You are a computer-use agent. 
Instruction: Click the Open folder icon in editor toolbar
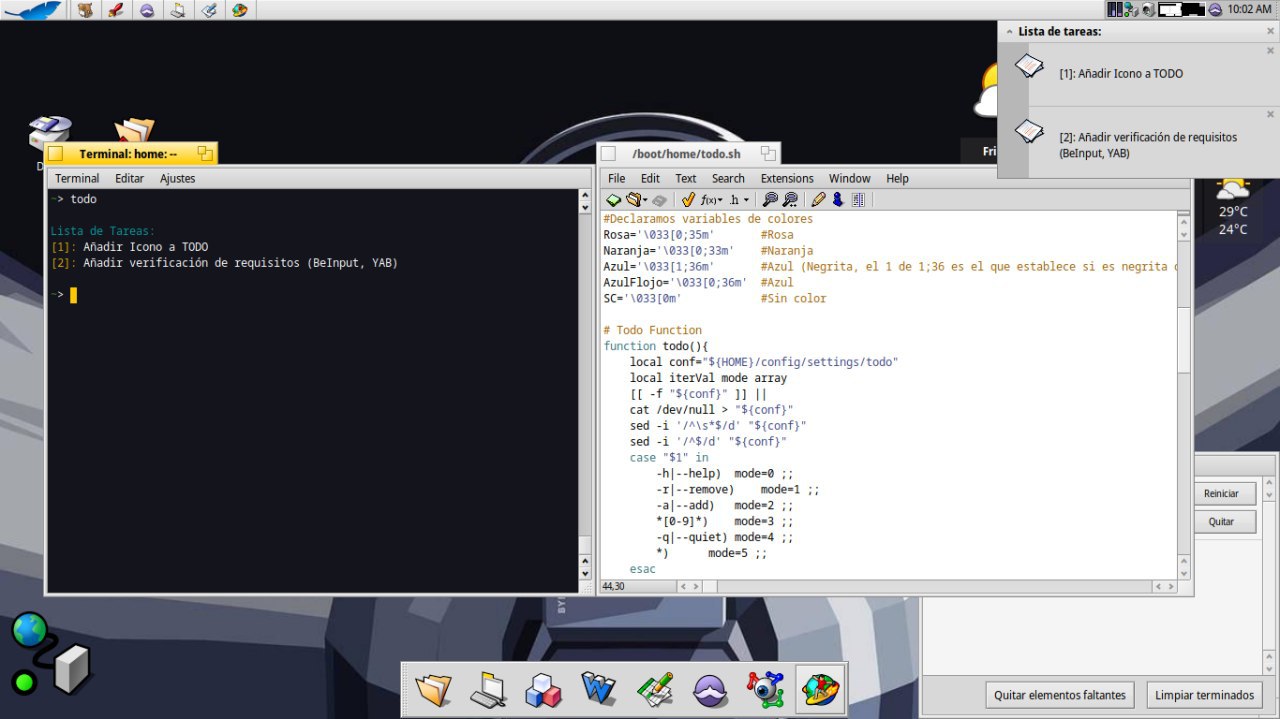pos(632,200)
